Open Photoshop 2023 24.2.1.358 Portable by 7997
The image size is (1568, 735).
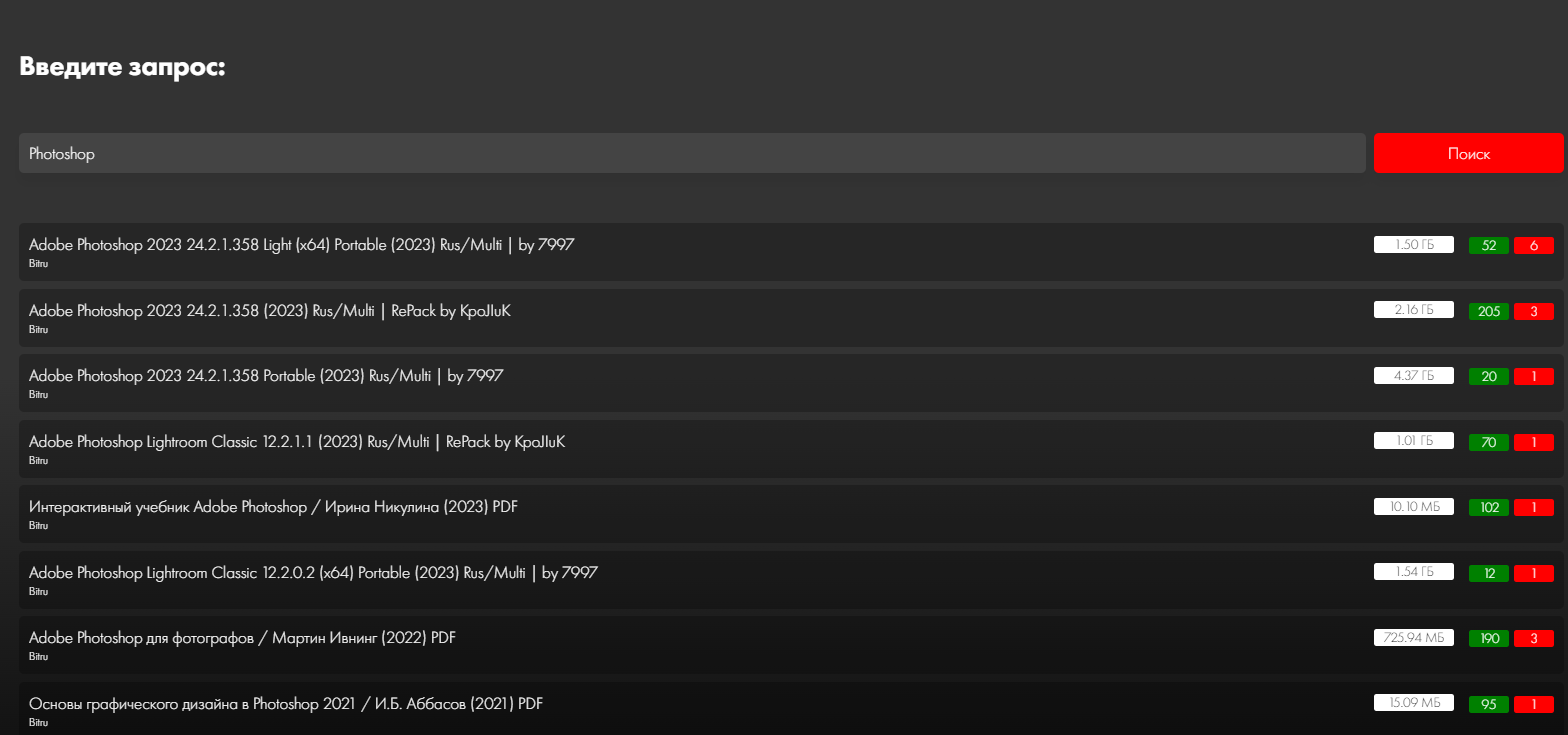(x=266, y=376)
